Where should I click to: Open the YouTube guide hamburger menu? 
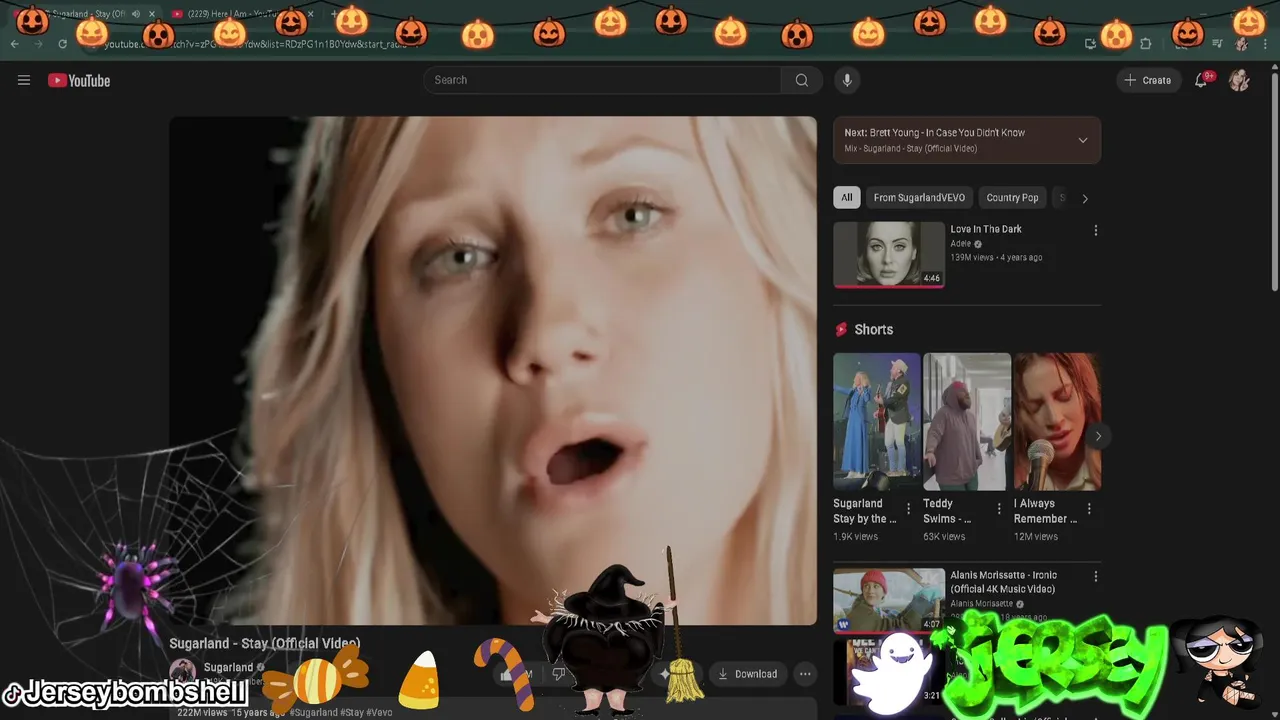point(24,80)
